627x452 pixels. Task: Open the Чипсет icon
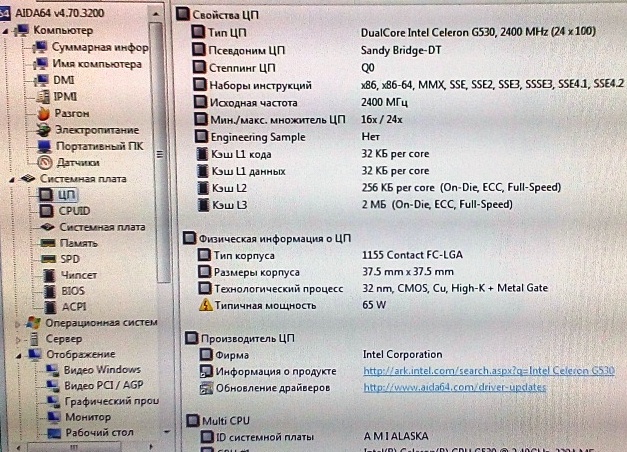point(50,275)
